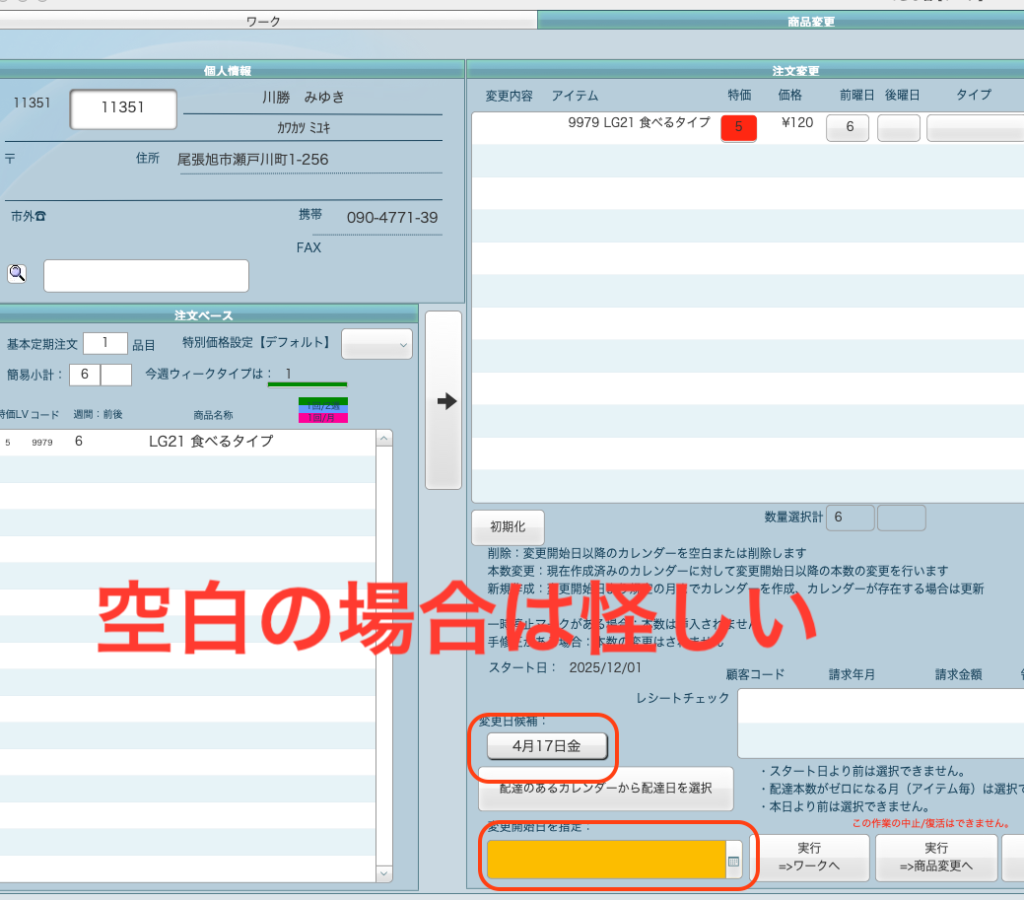Click the 初期化 button
This screenshot has width=1024, height=900.
[507, 527]
